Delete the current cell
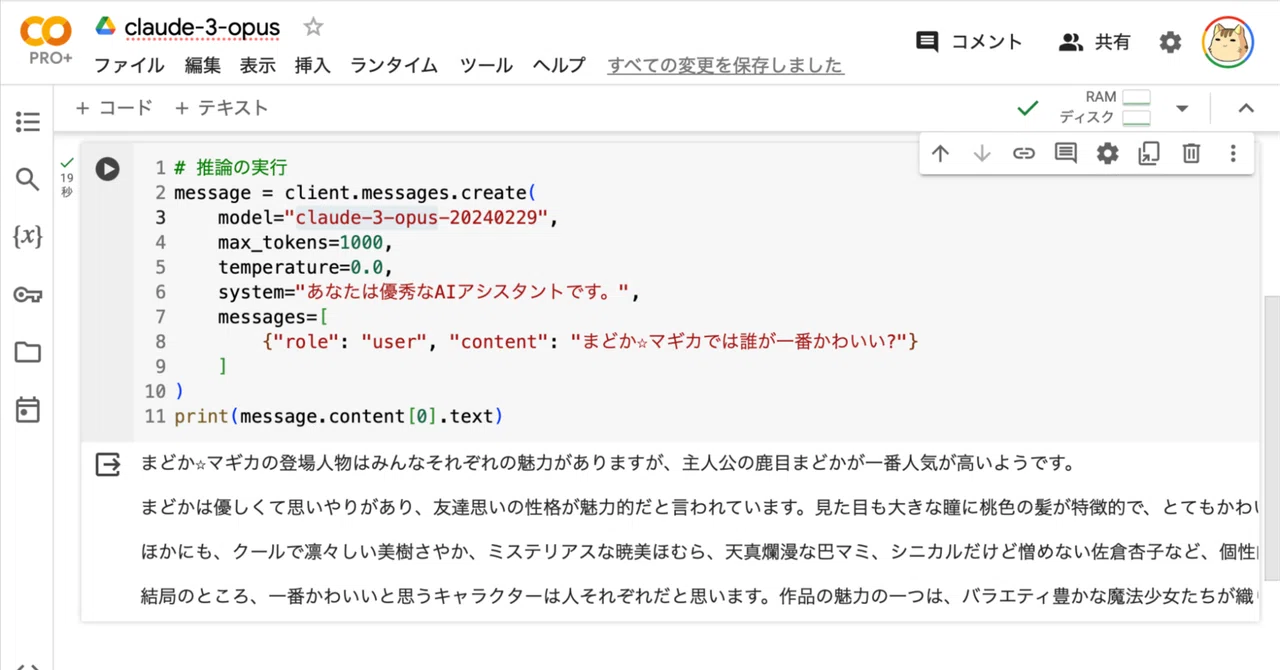 1191,153
